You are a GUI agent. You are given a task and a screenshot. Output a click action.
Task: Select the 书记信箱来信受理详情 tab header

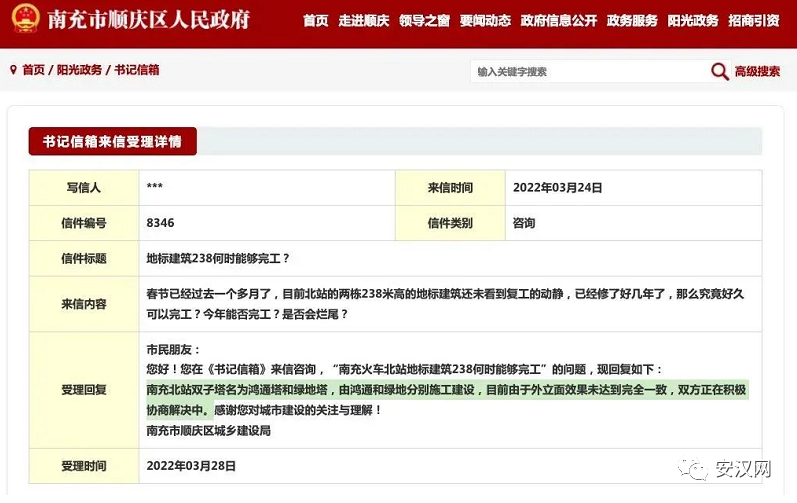(112, 141)
